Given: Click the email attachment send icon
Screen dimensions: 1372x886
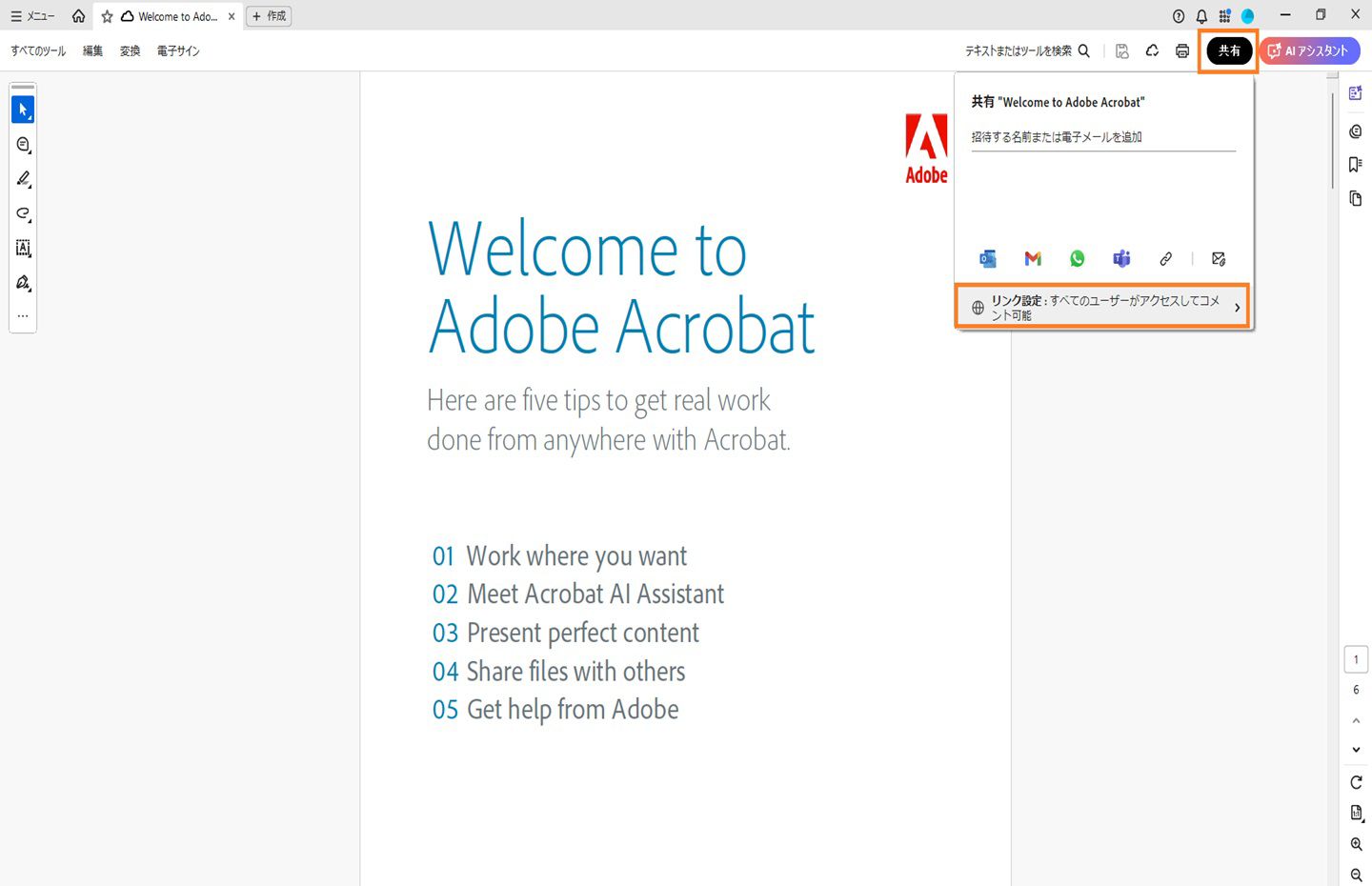Looking at the screenshot, I should pos(1219,259).
